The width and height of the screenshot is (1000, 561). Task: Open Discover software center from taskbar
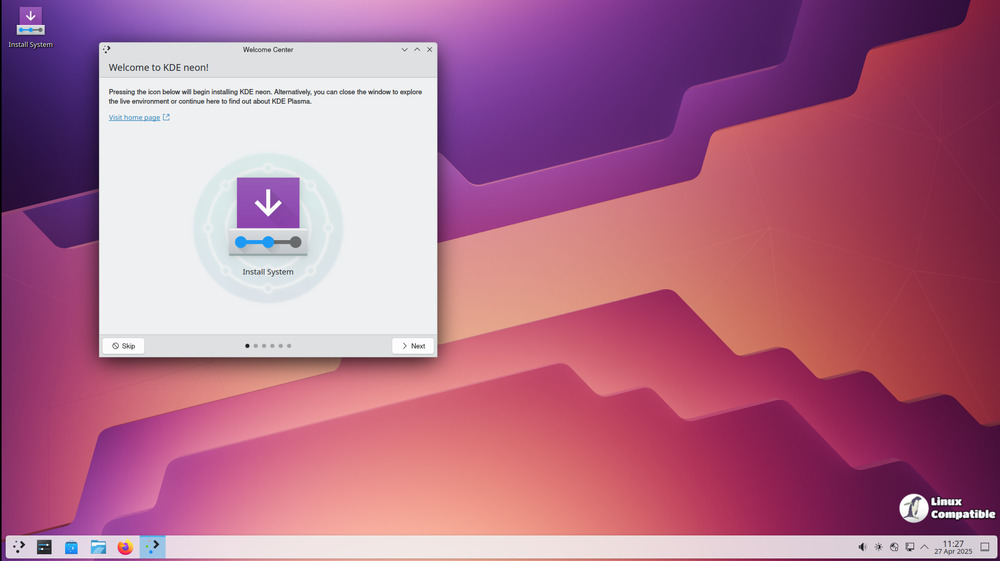coord(71,547)
